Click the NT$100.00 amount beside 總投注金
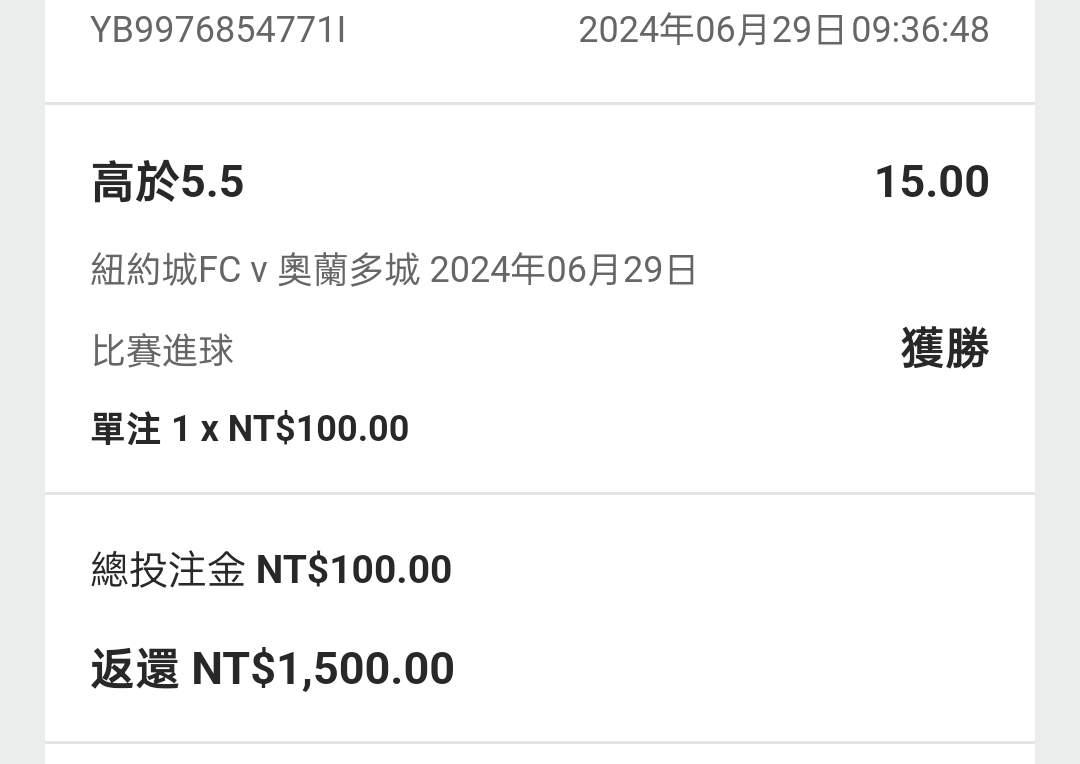This screenshot has width=1080, height=764. (x=354, y=570)
